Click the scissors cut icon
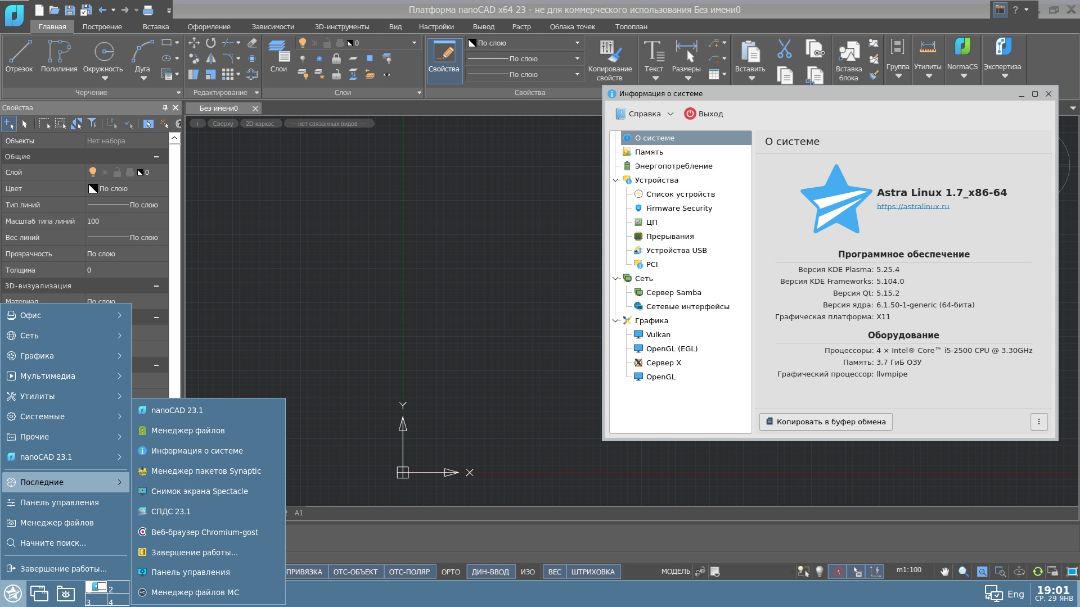 pos(785,49)
